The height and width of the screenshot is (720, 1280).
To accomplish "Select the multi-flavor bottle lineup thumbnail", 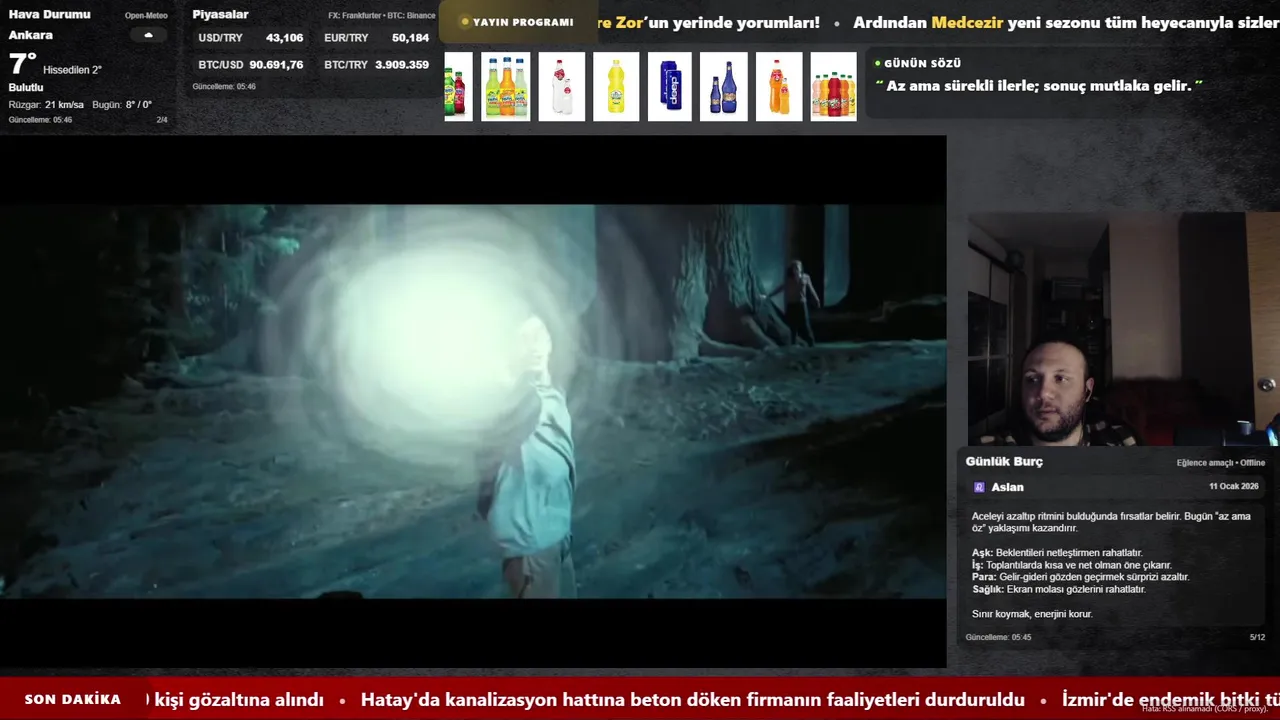I will [x=833, y=87].
